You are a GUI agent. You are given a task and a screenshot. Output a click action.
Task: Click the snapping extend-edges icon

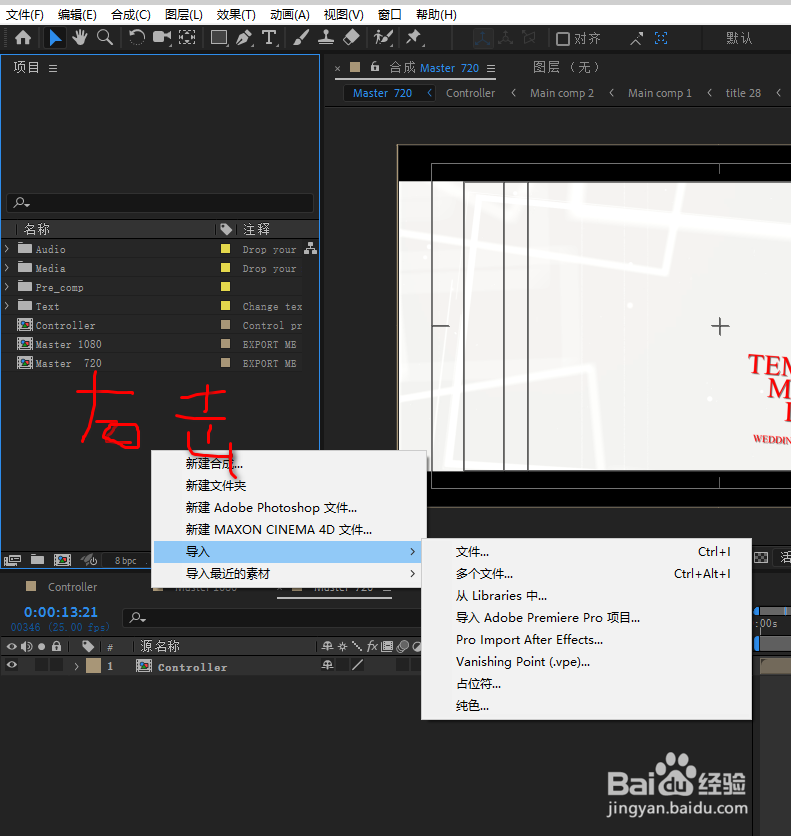pyautogui.click(x=636, y=38)
